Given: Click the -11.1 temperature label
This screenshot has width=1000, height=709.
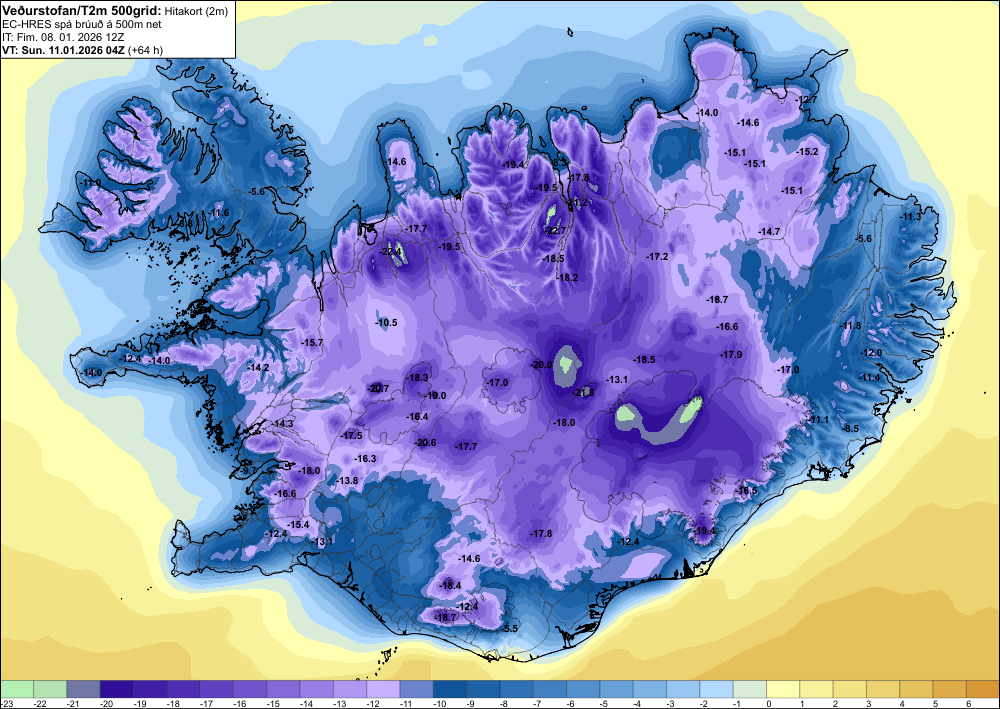Looking at the screenshot, I should coord(819,419).
